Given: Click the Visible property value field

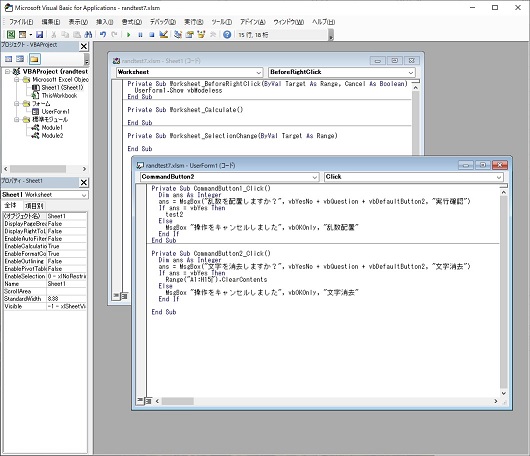Looking at the screenshot, I should 66,307.
